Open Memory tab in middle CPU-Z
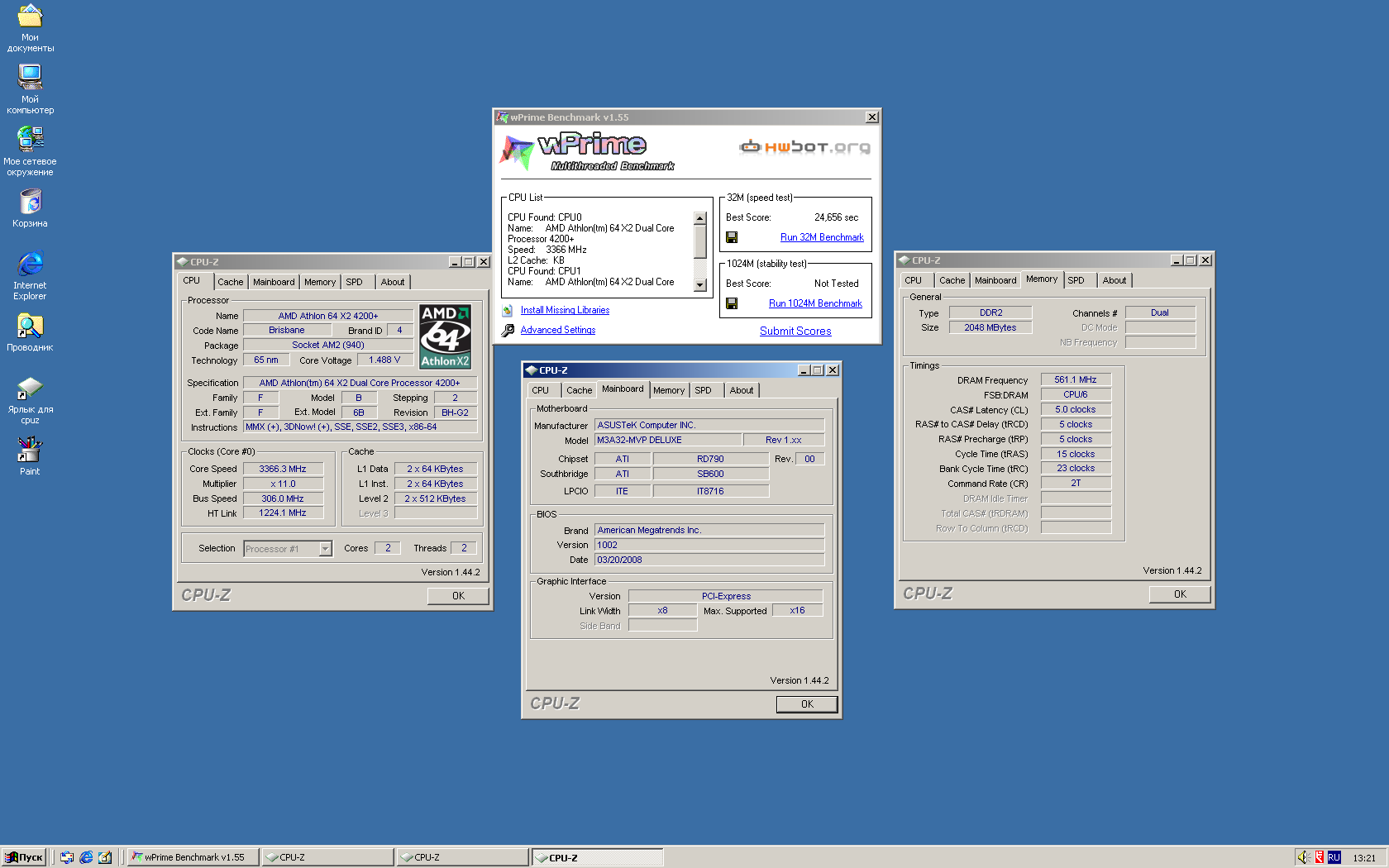The height and width of the screenshot is (868, 1389). pos(669,390)
